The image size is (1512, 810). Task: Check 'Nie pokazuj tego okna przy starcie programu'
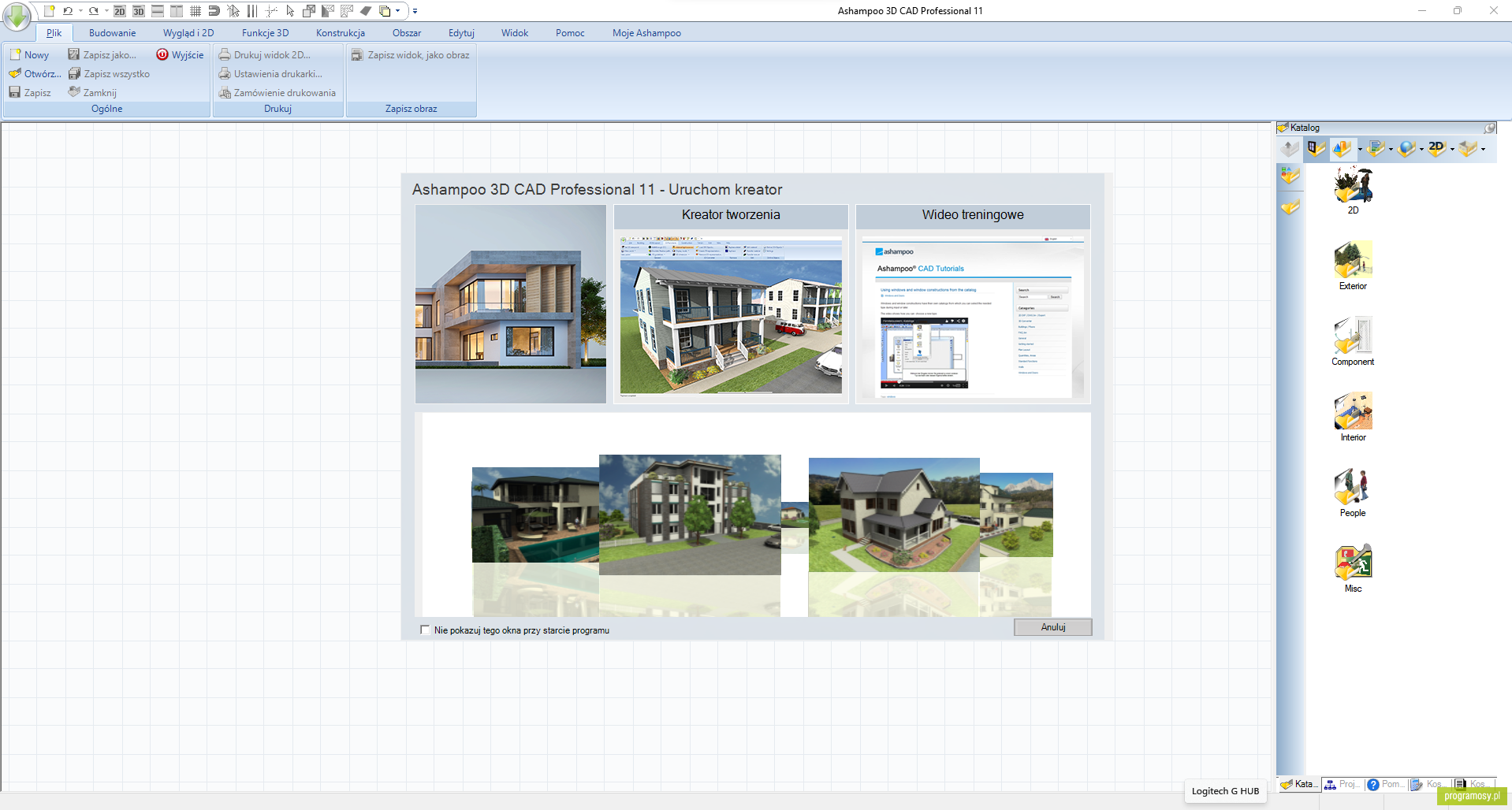point(426,630)
